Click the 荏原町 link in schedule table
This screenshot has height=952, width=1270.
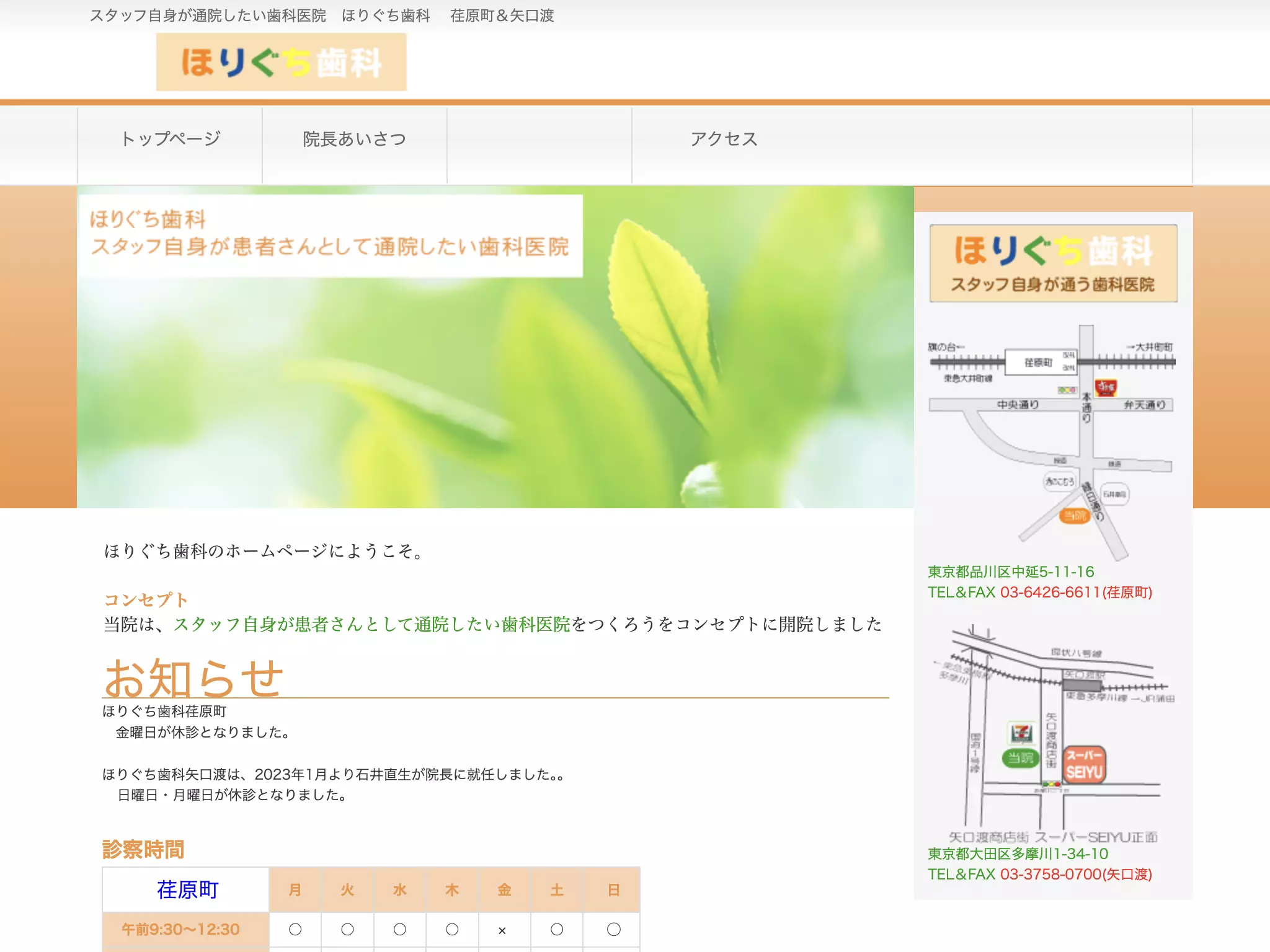(187, 890)
